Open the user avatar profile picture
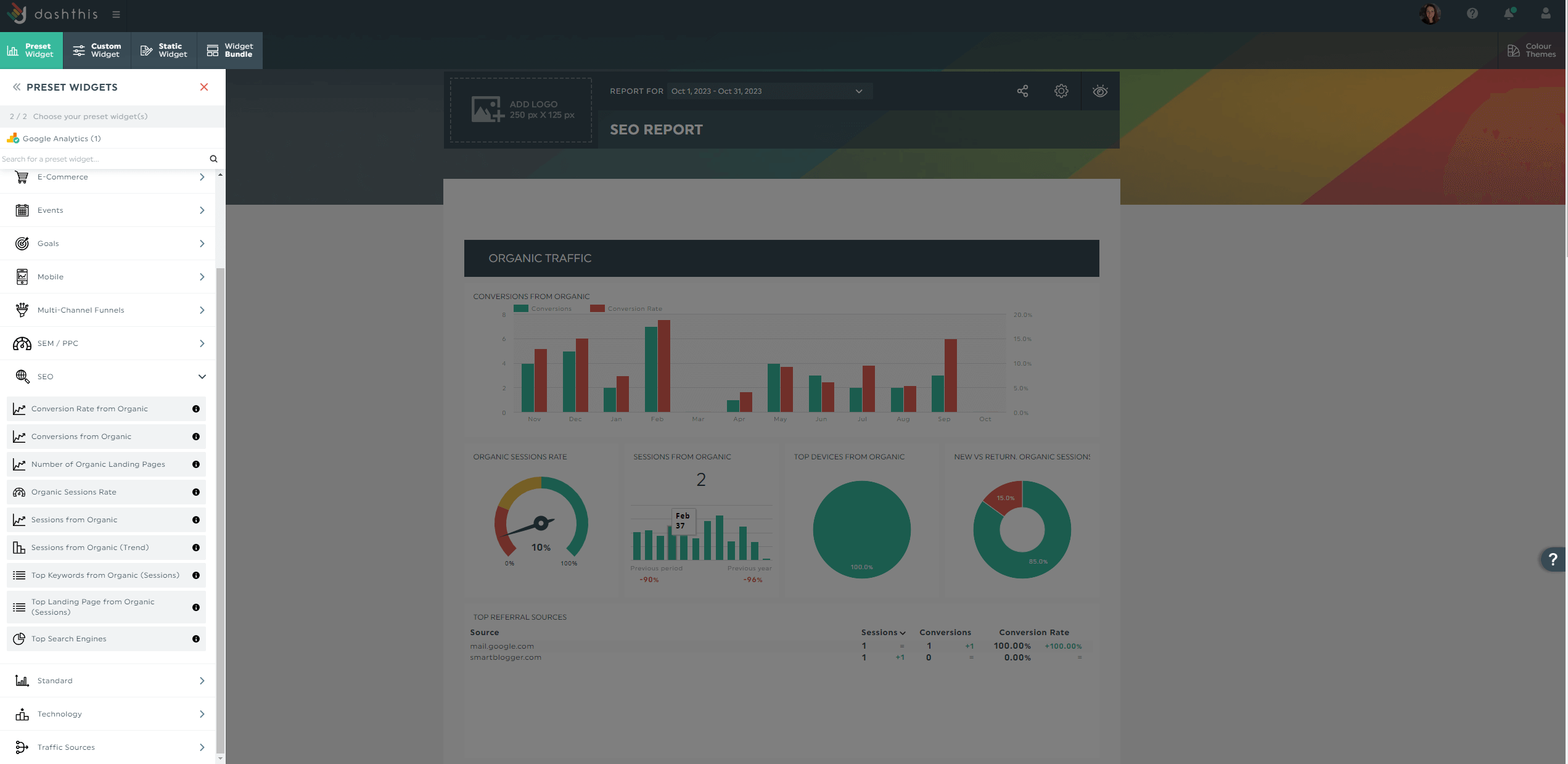 click(1430, 14)
